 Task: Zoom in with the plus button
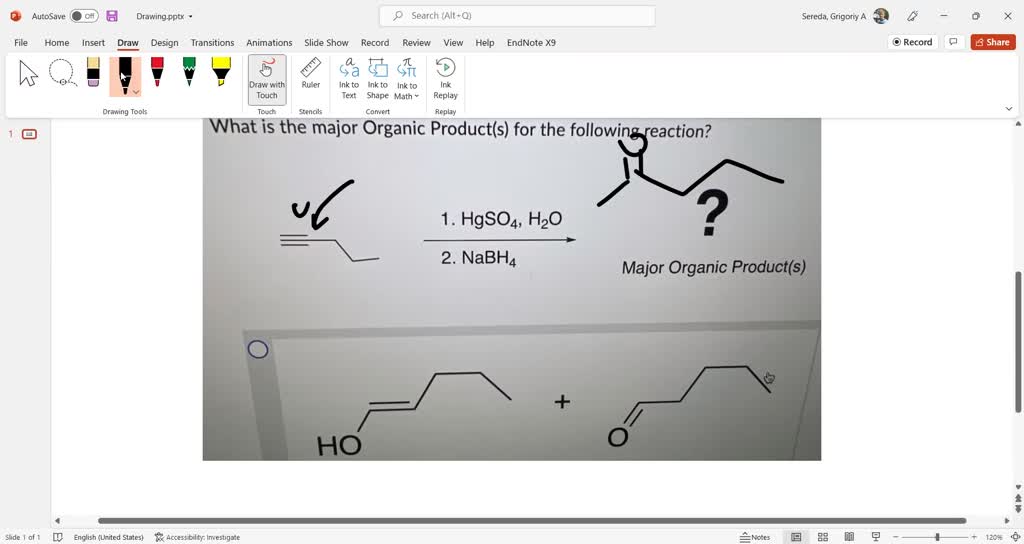coord(974,537)
